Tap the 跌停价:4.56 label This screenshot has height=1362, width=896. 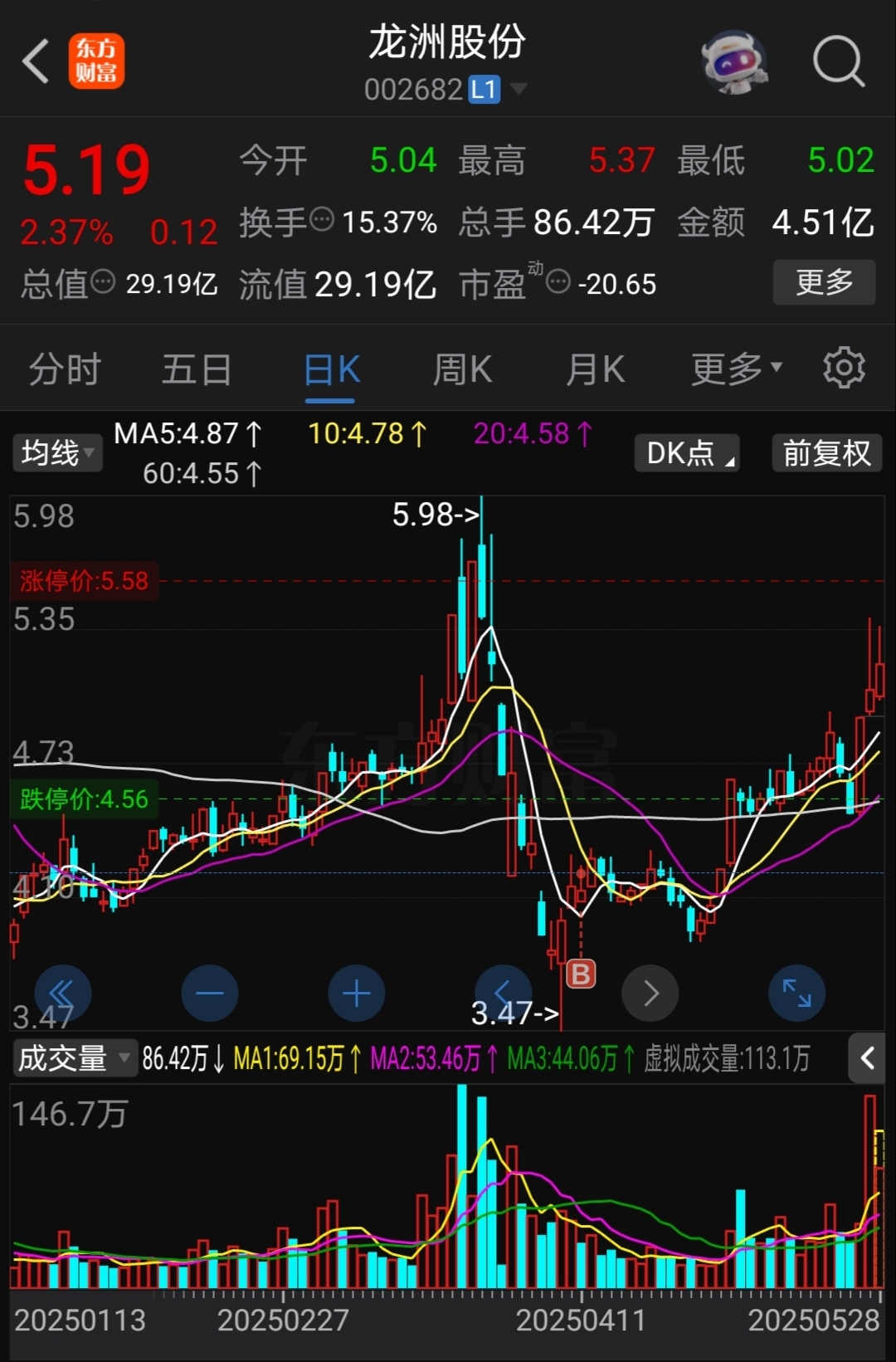(x=84, y=799)
